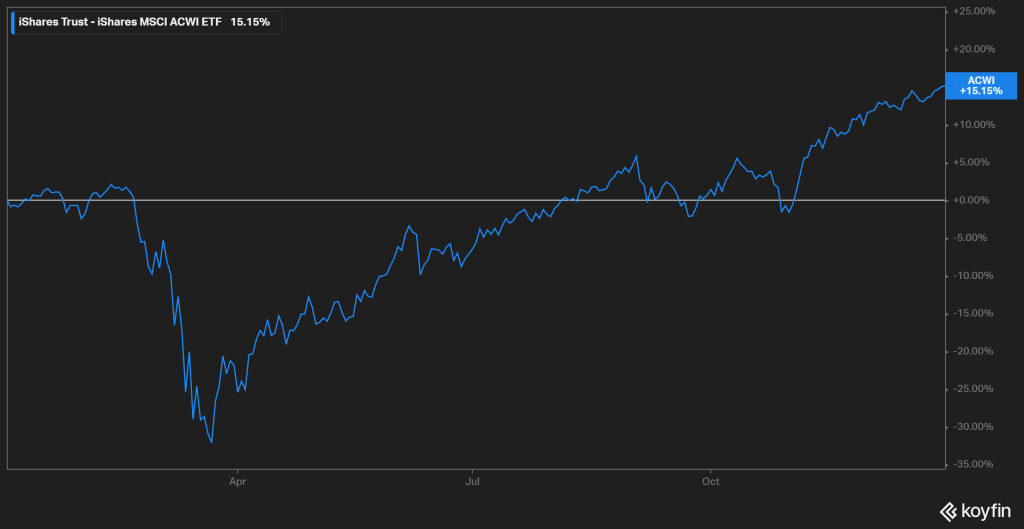Click the -15.00% label on the y-axis
The width and height of the screenshot is (1024, 529).
pyautogui.click(x=974, y=313)
